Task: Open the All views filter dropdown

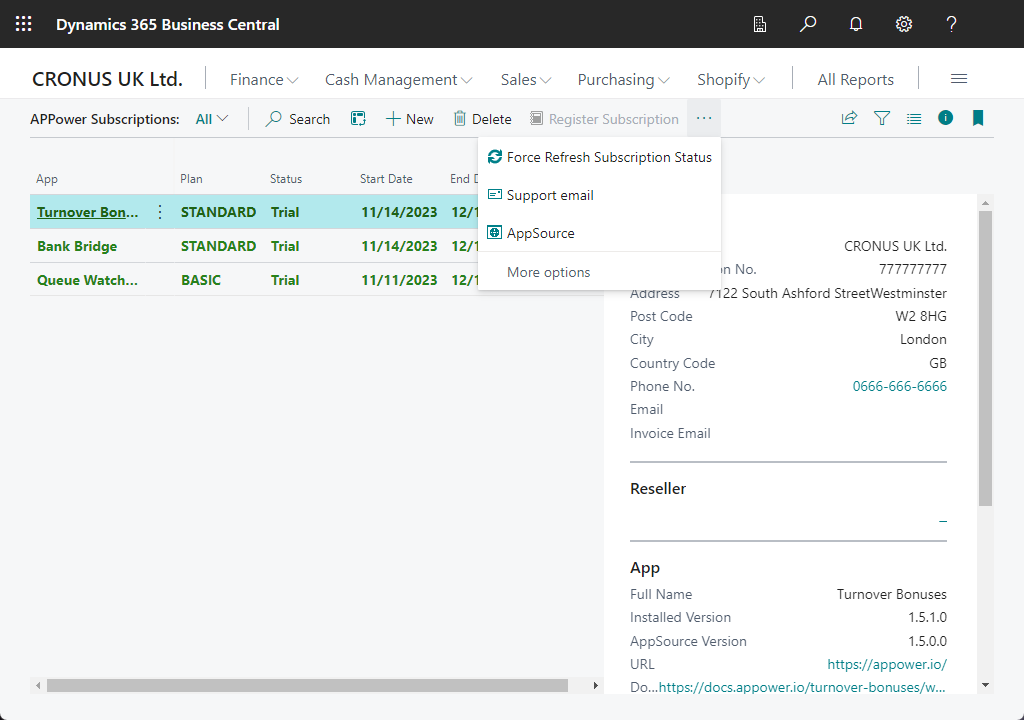Action: tap(212, 119)
